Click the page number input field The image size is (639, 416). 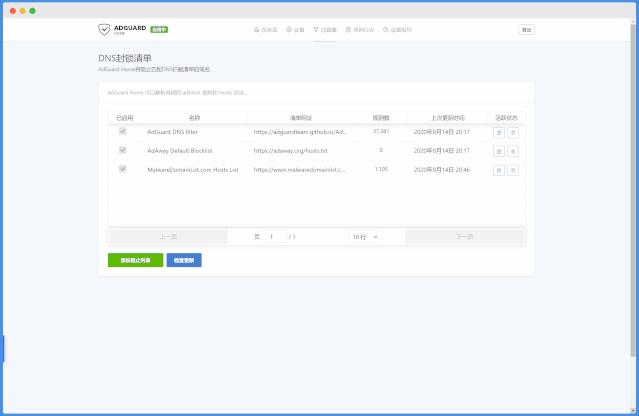(x=276, y=237)
